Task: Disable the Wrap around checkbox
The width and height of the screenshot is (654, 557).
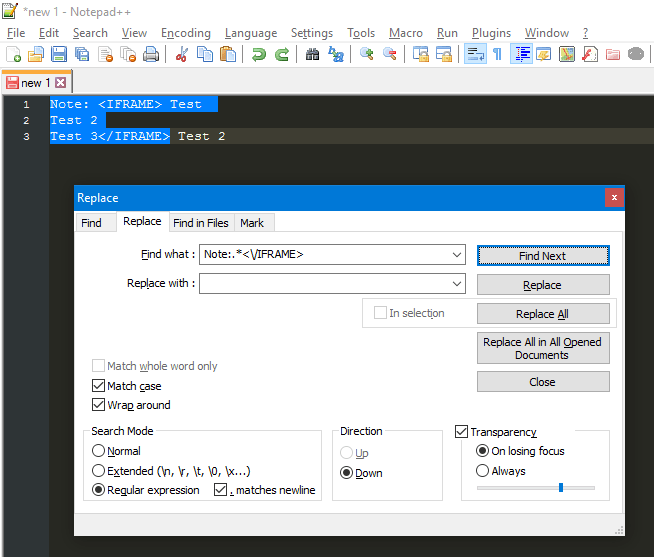Action: (99, 405)
